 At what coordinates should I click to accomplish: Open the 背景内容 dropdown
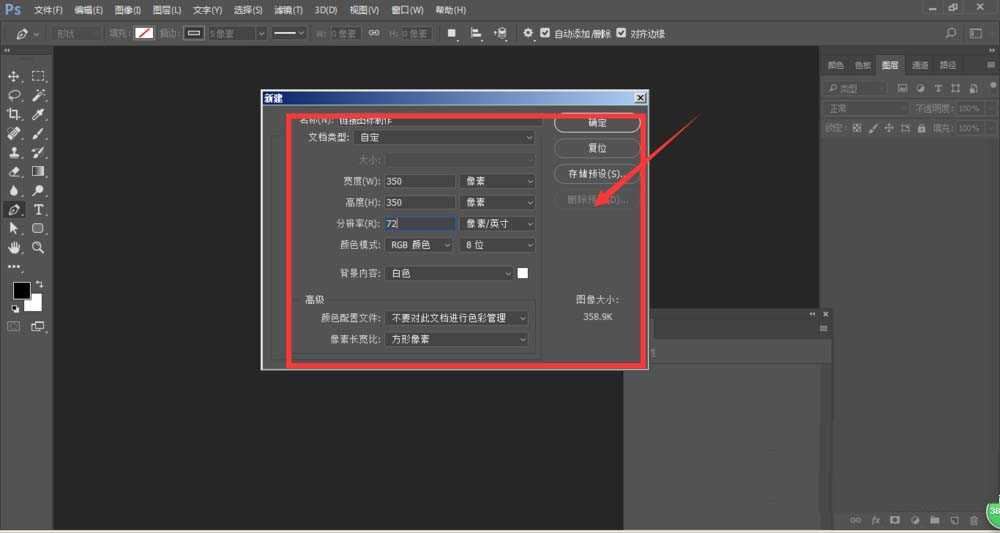(x=450, y=273)
